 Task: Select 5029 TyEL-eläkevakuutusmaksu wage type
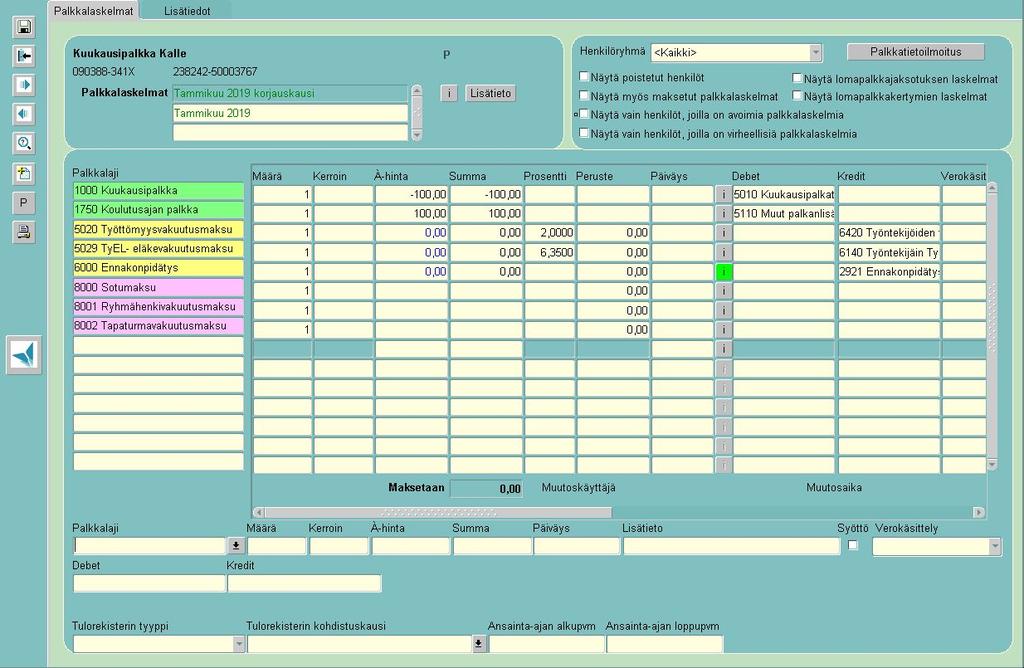[x=158, y=249]
